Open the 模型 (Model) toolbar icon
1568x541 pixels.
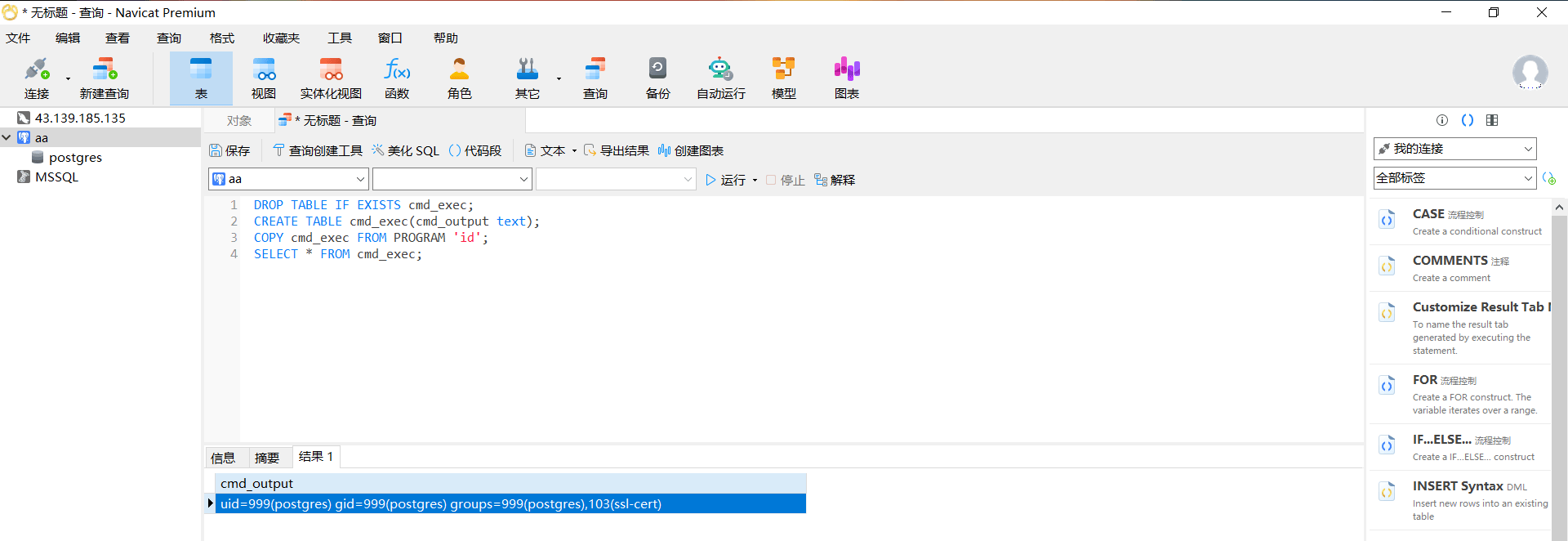783,78
